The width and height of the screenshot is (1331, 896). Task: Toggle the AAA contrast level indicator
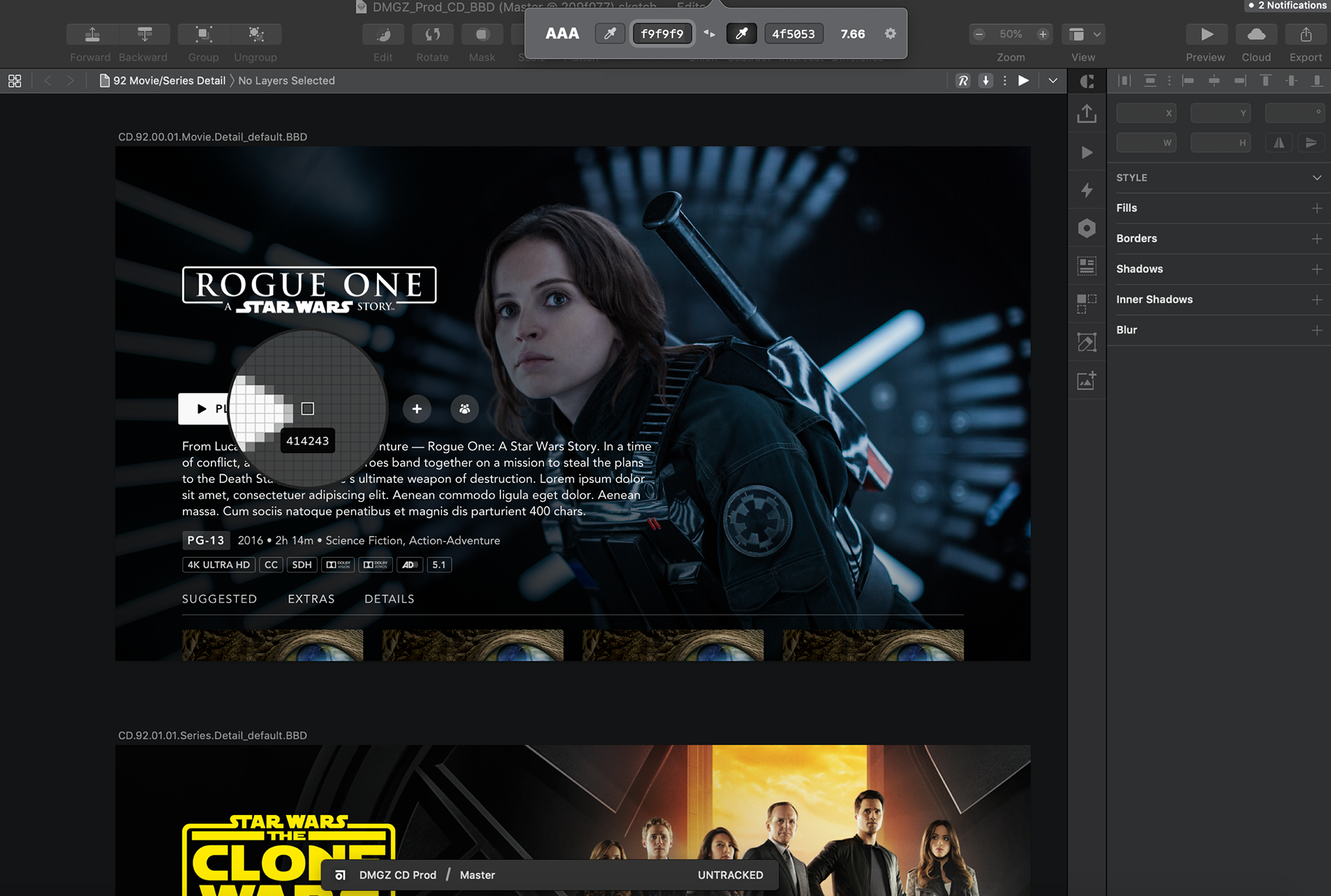562,33
